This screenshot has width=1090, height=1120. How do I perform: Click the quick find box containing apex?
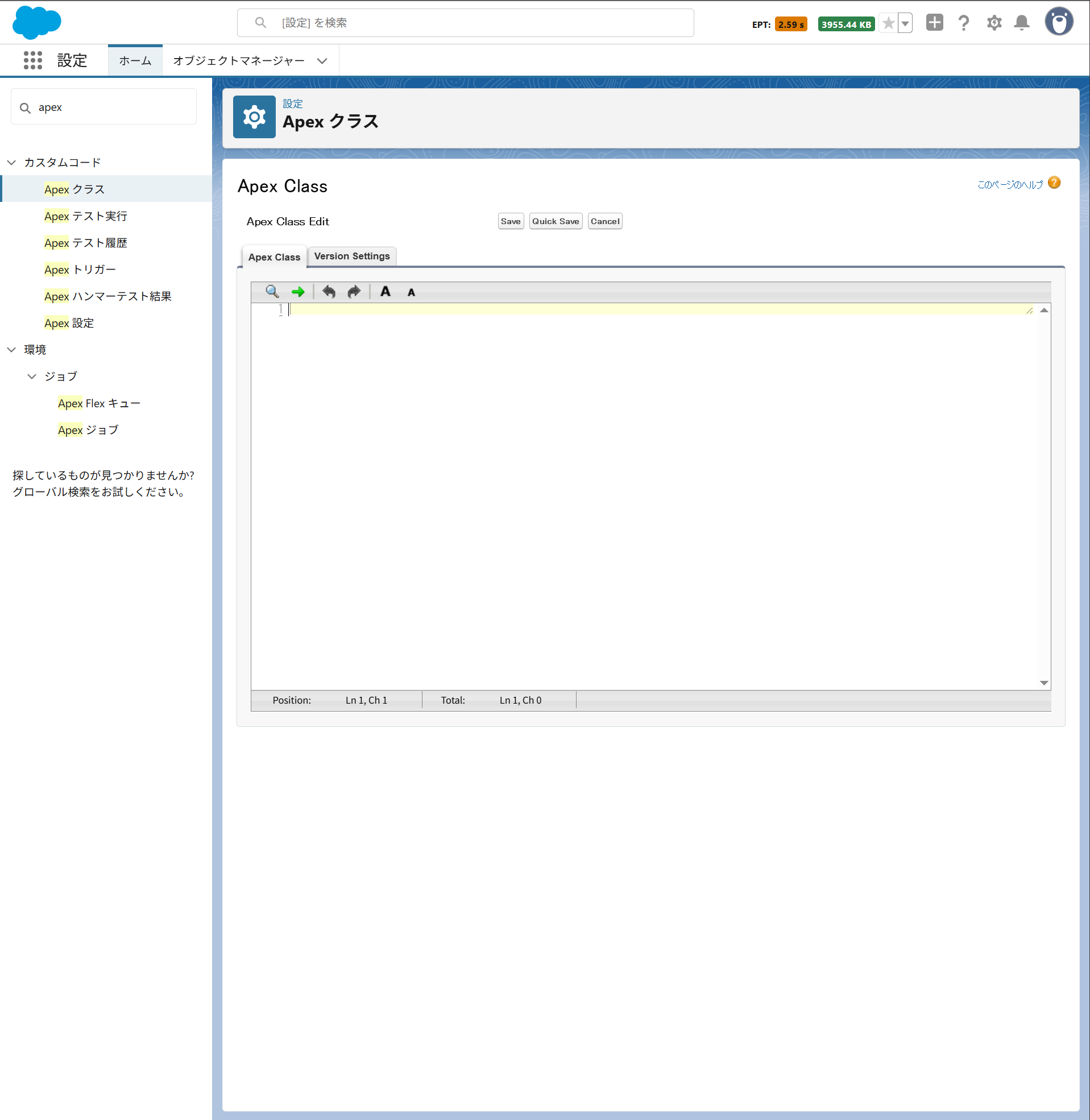103,107
